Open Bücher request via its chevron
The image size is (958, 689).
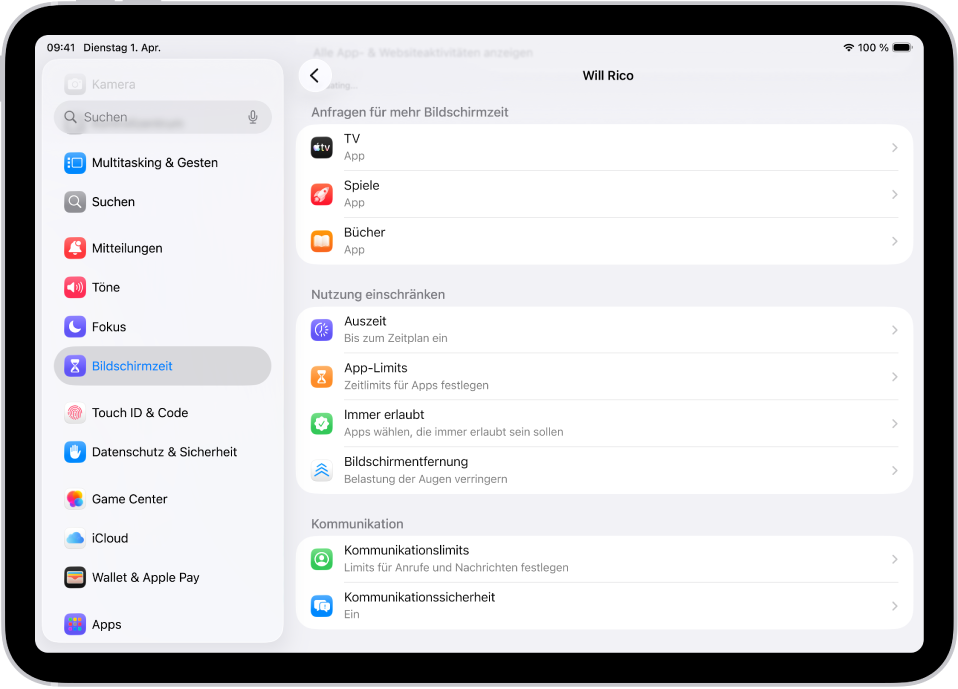pos(894,241)
